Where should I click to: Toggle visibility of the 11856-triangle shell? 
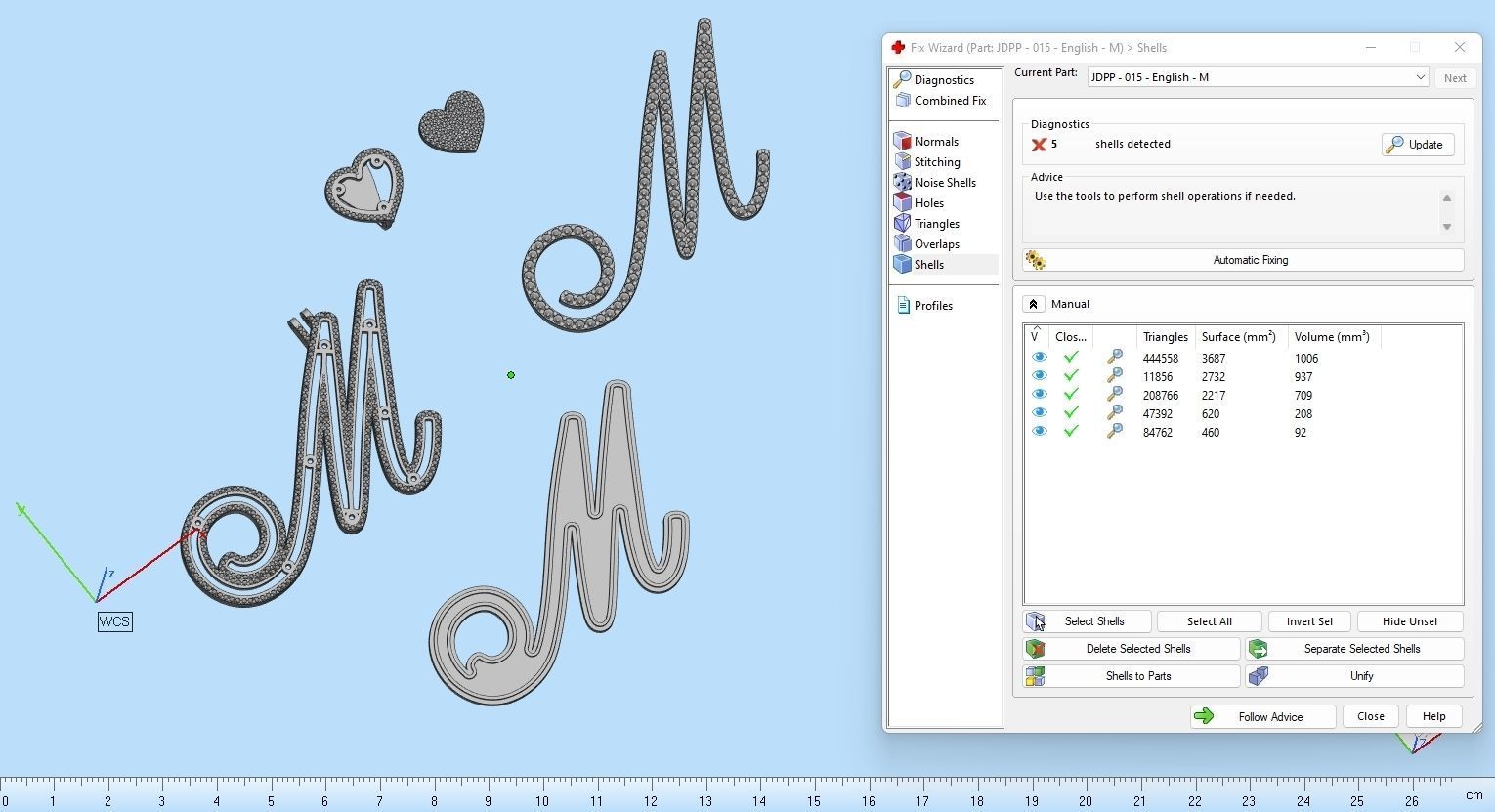point(1039,376)
